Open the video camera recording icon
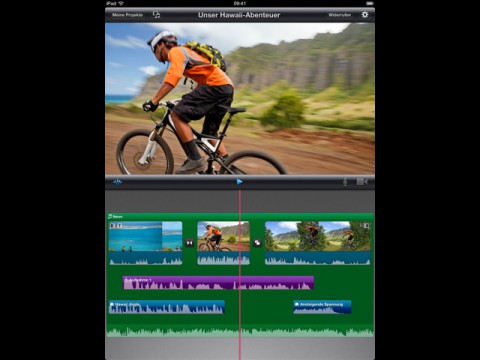 (x=362, y=182)
